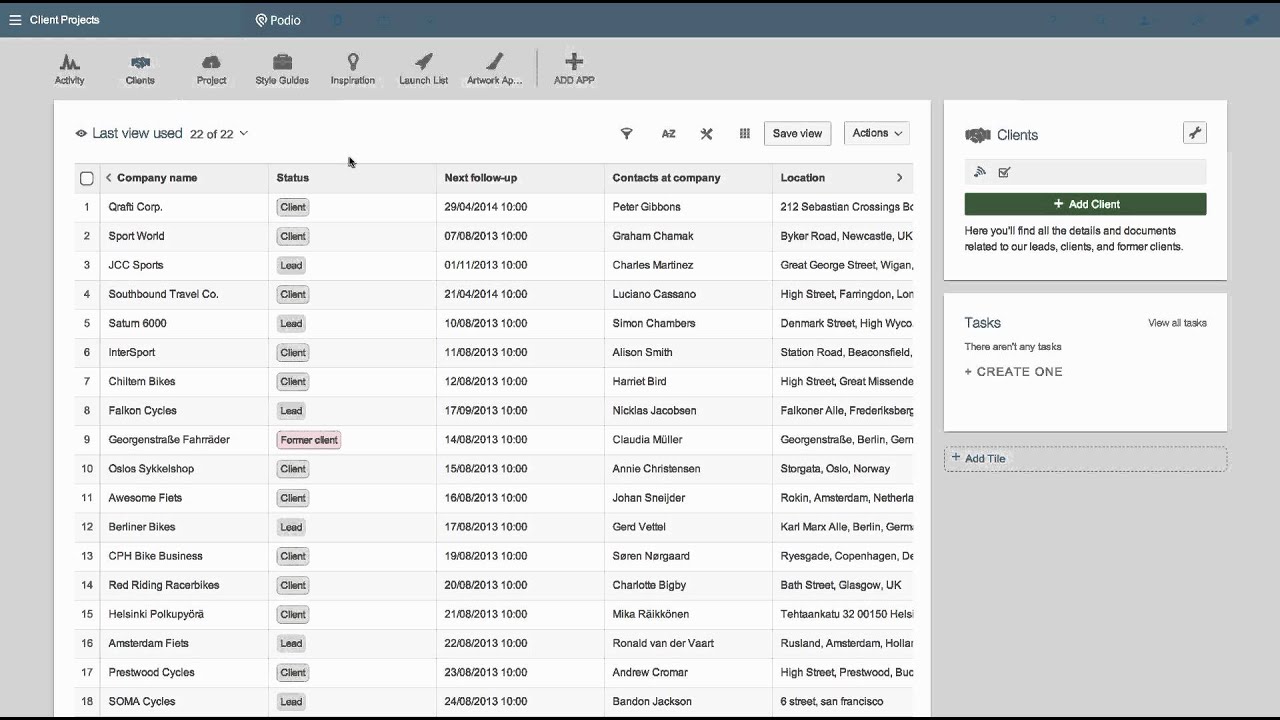
Task: Click the Clients tile title text
Action: (x=1017, y=135)
